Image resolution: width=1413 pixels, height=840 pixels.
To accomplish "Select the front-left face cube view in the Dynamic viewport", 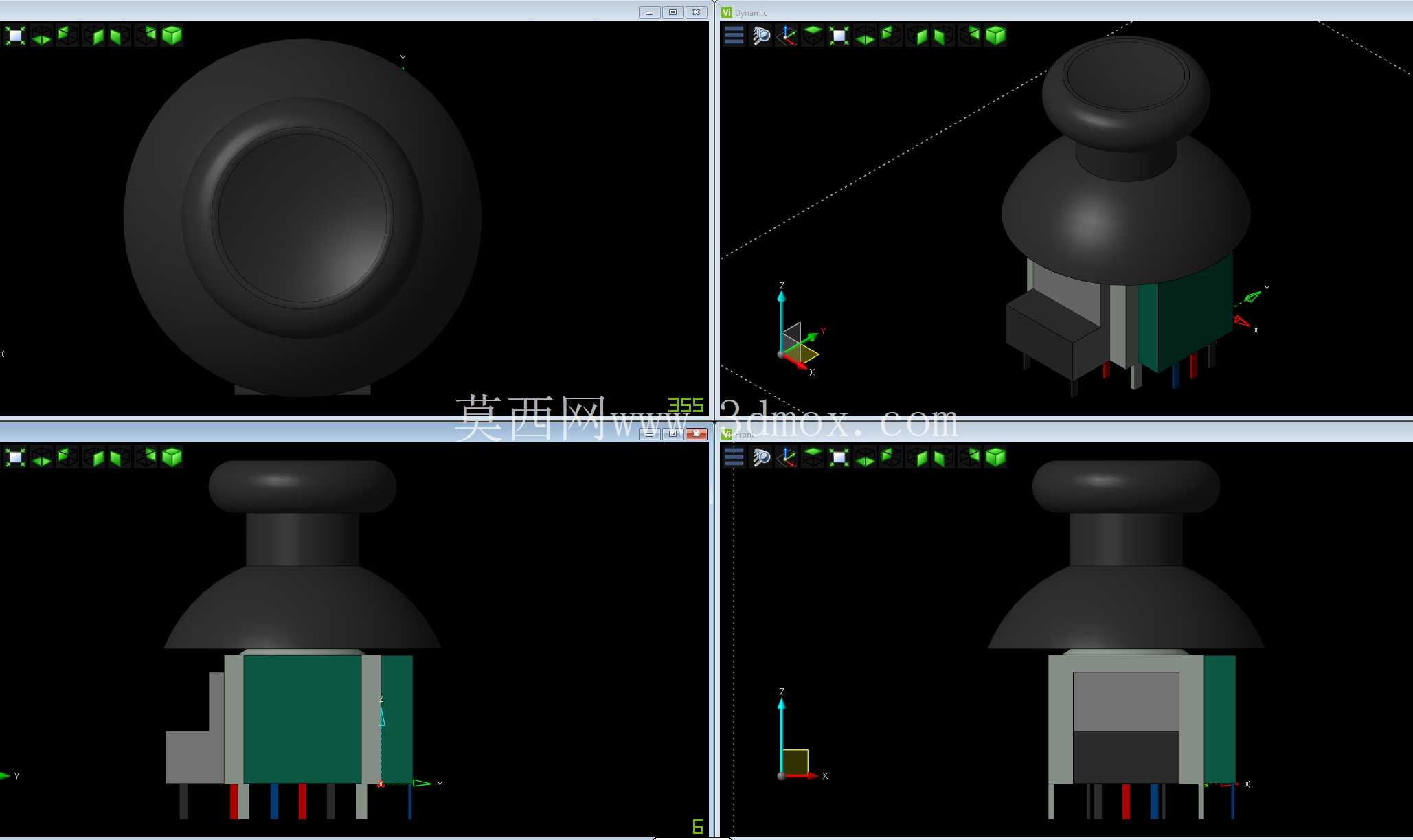I will [943, 36].
